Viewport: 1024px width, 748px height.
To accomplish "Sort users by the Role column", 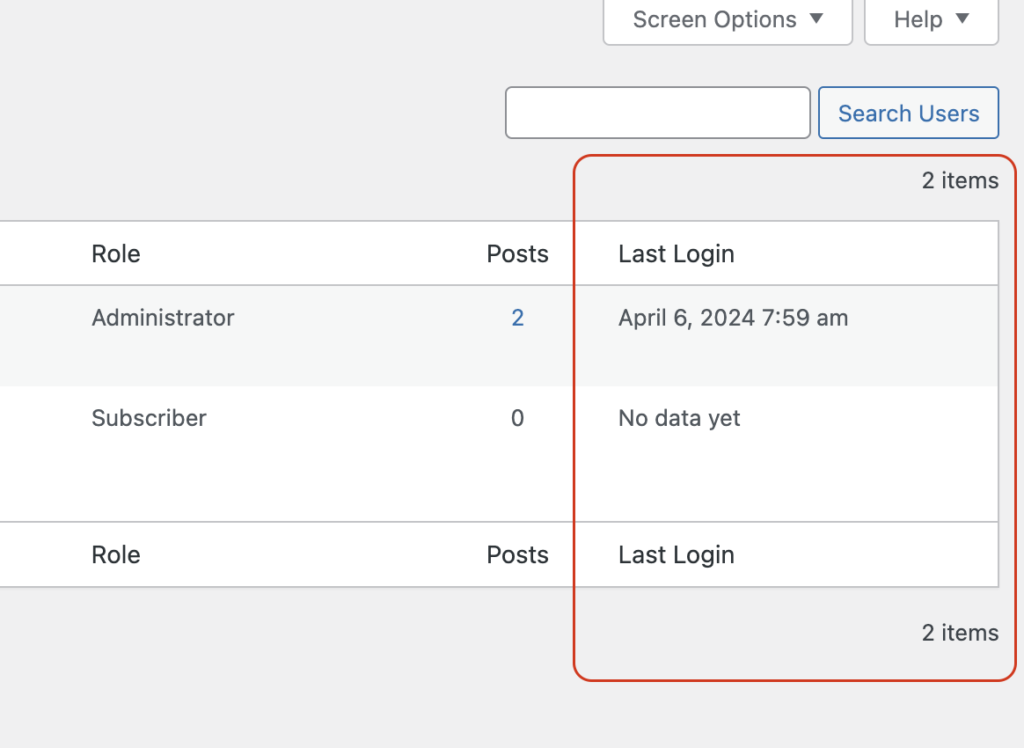I will tap(115, 253).
